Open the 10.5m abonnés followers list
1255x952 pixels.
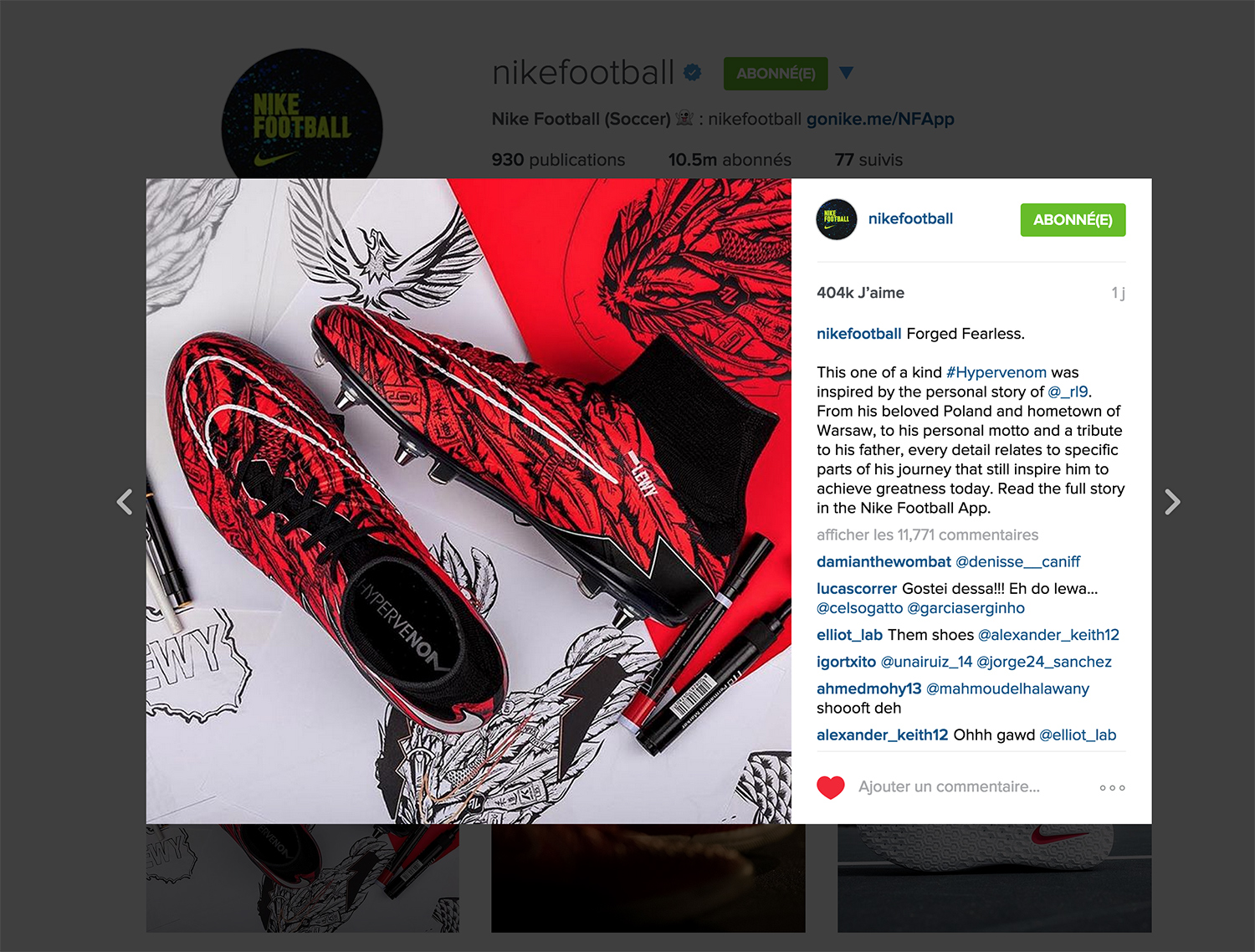[x=730, y=160]
